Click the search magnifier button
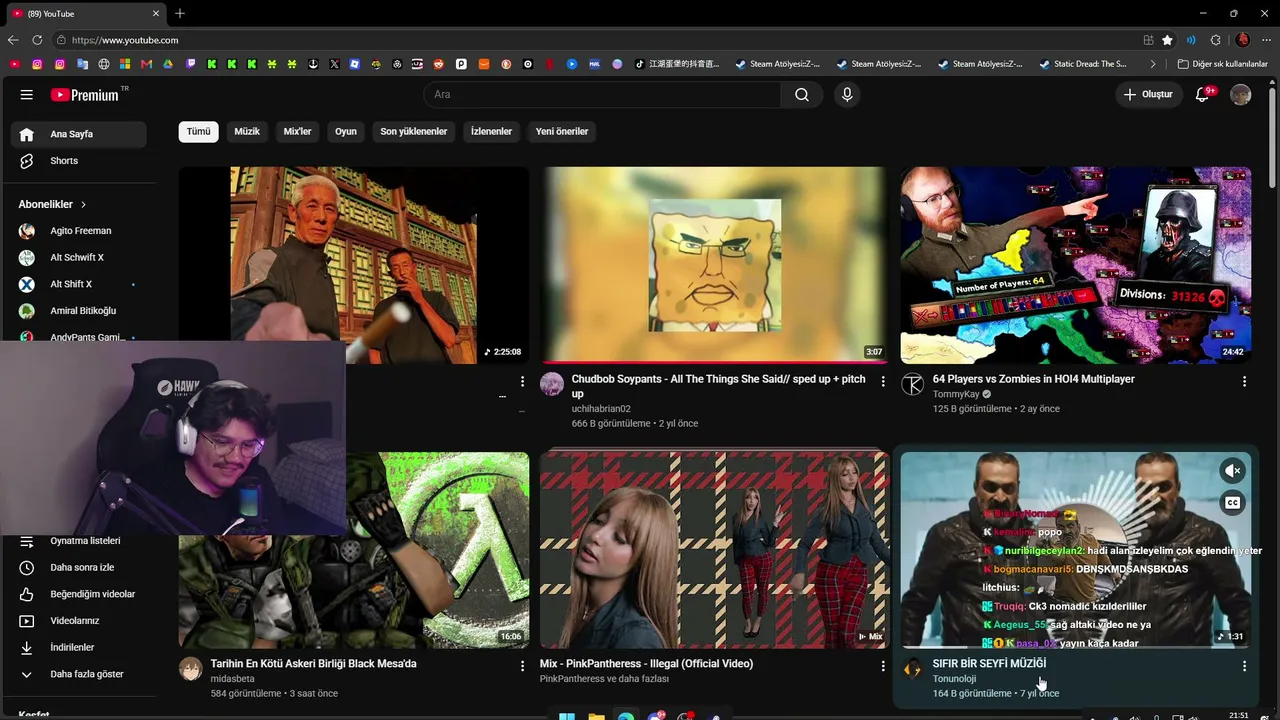The image size is (1280, 720). (x=802, y=95)
